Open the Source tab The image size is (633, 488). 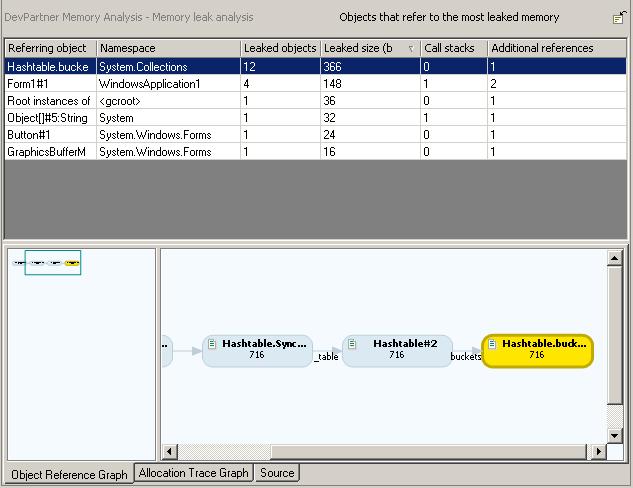tap(277, 473)
